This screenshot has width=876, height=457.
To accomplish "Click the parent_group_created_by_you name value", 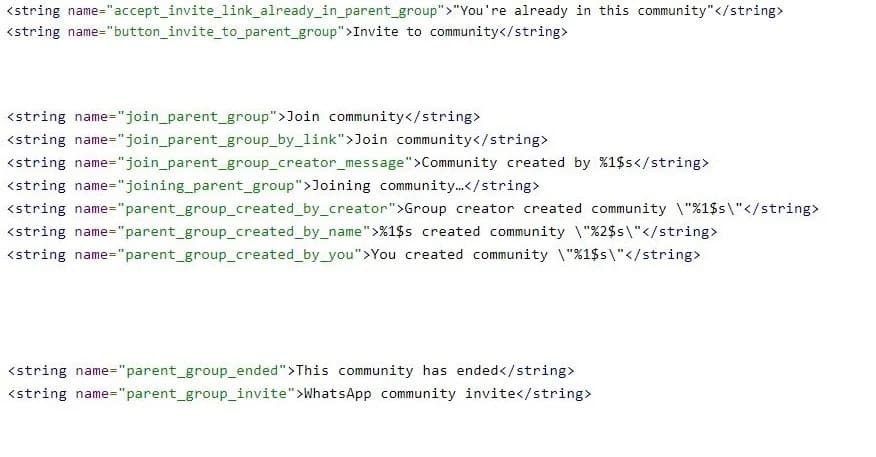I will click(x=240, y=255).
